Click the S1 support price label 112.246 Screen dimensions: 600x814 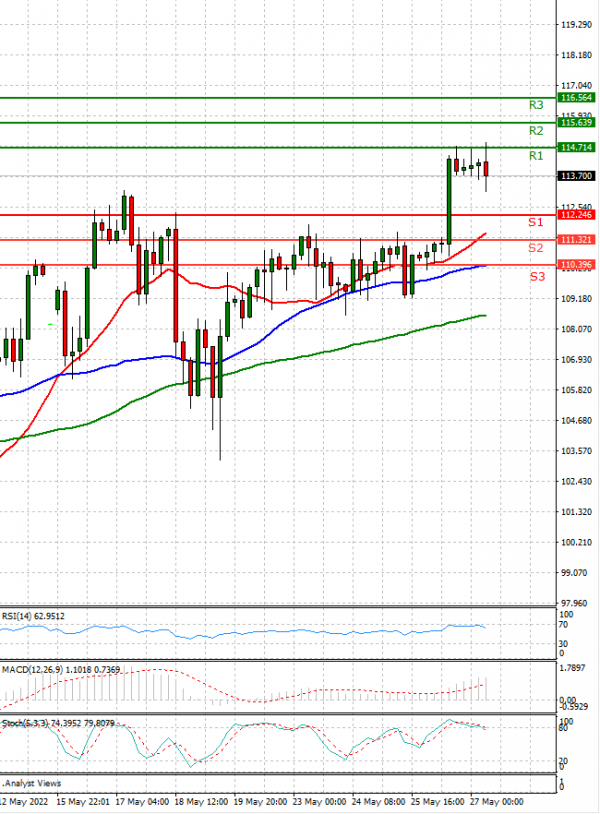[x=576, y=214]
